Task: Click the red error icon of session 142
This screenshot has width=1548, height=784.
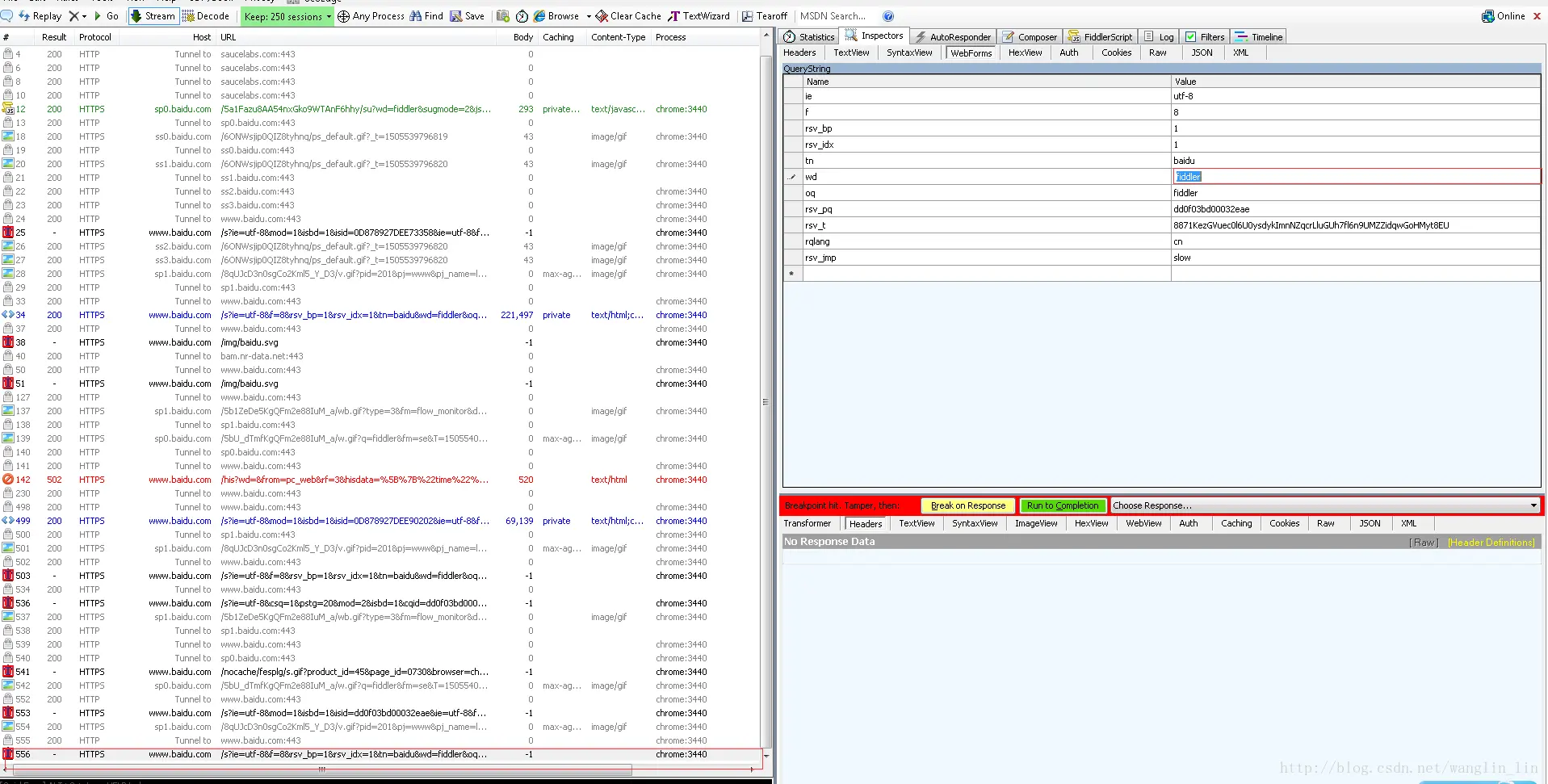Action: [8, 480]
